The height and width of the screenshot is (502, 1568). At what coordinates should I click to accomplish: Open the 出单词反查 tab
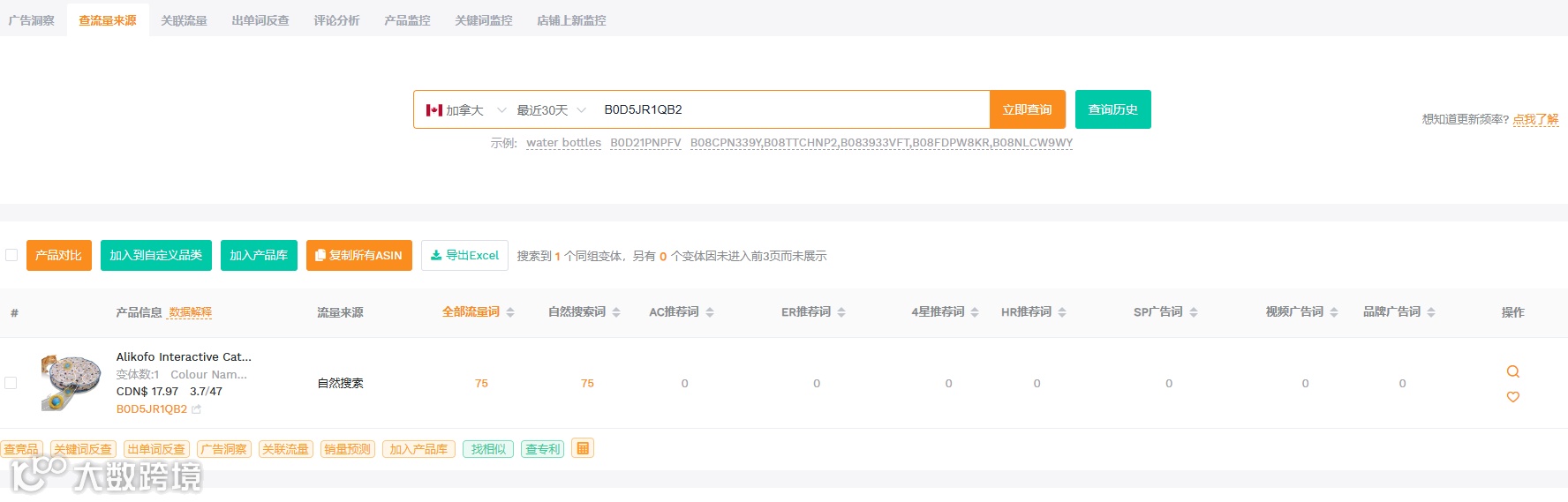coord(260,20)
